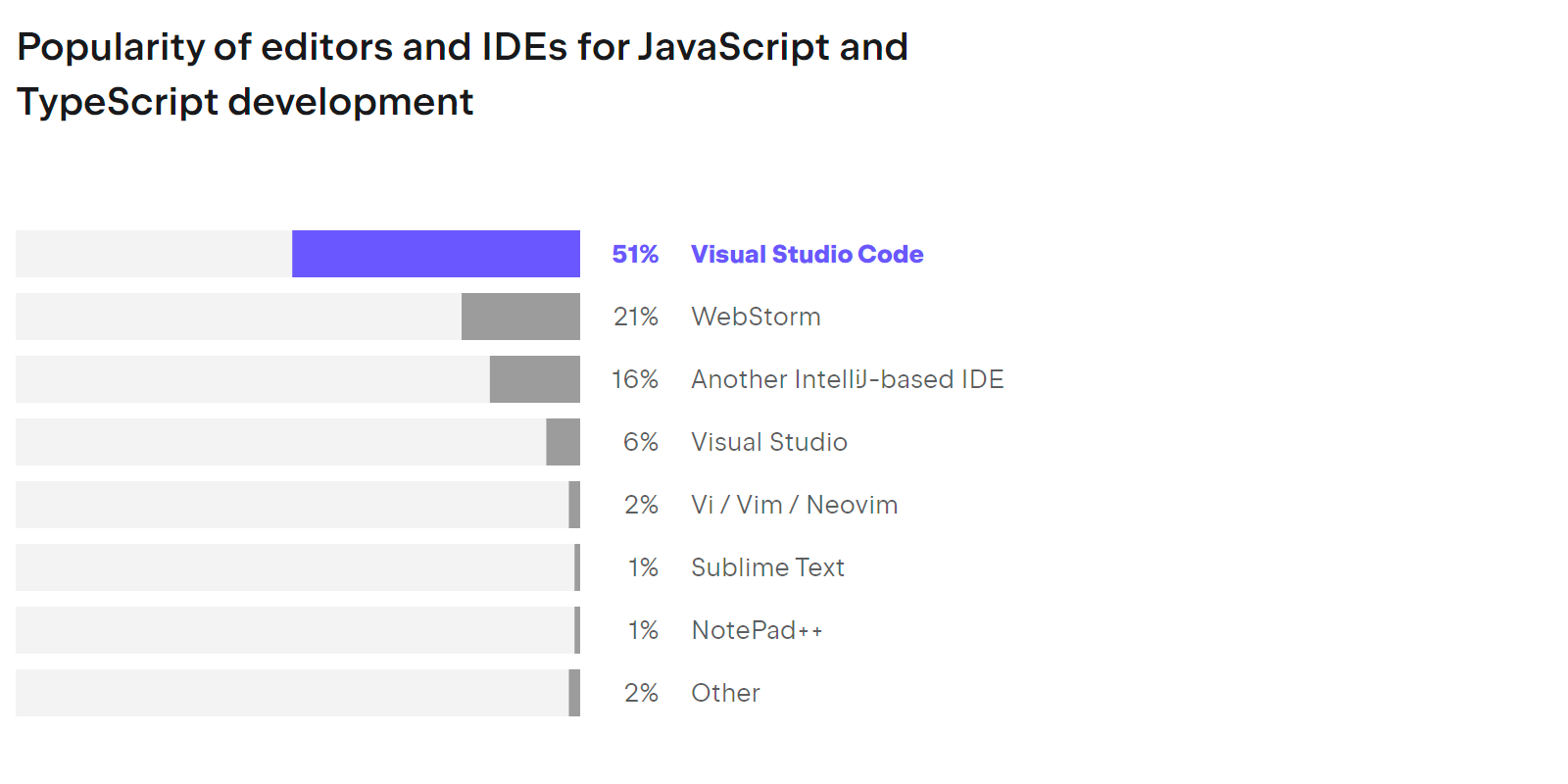Select the Vi / Vim / Neovim label

click(x=794, y=505)
